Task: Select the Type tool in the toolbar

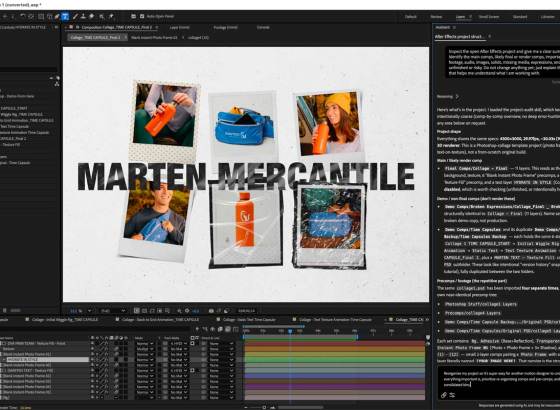Action: pyautogui.click(x=65, y=16)
